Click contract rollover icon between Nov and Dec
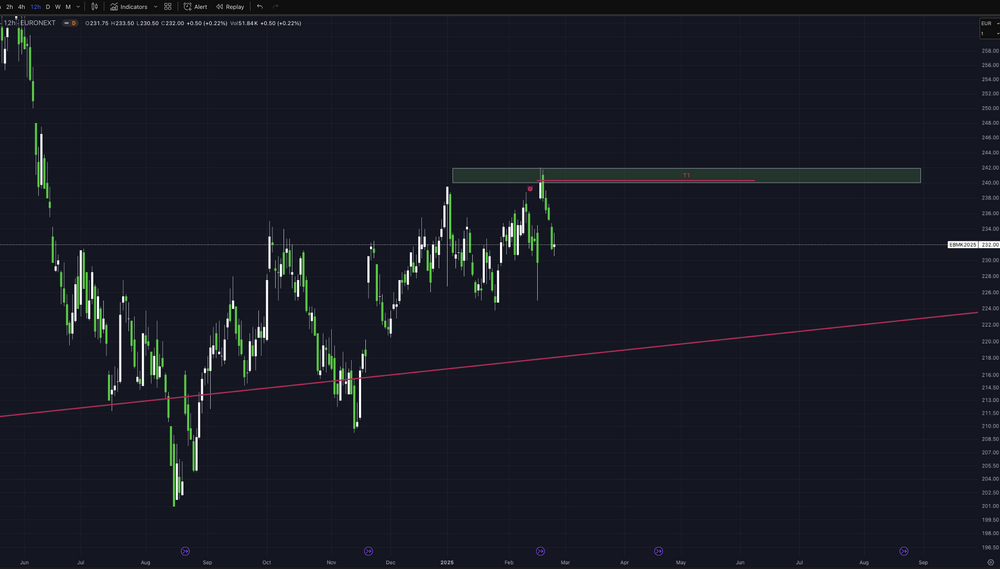This screenshot has height=569, width=1000. click(x=368, y=551)
